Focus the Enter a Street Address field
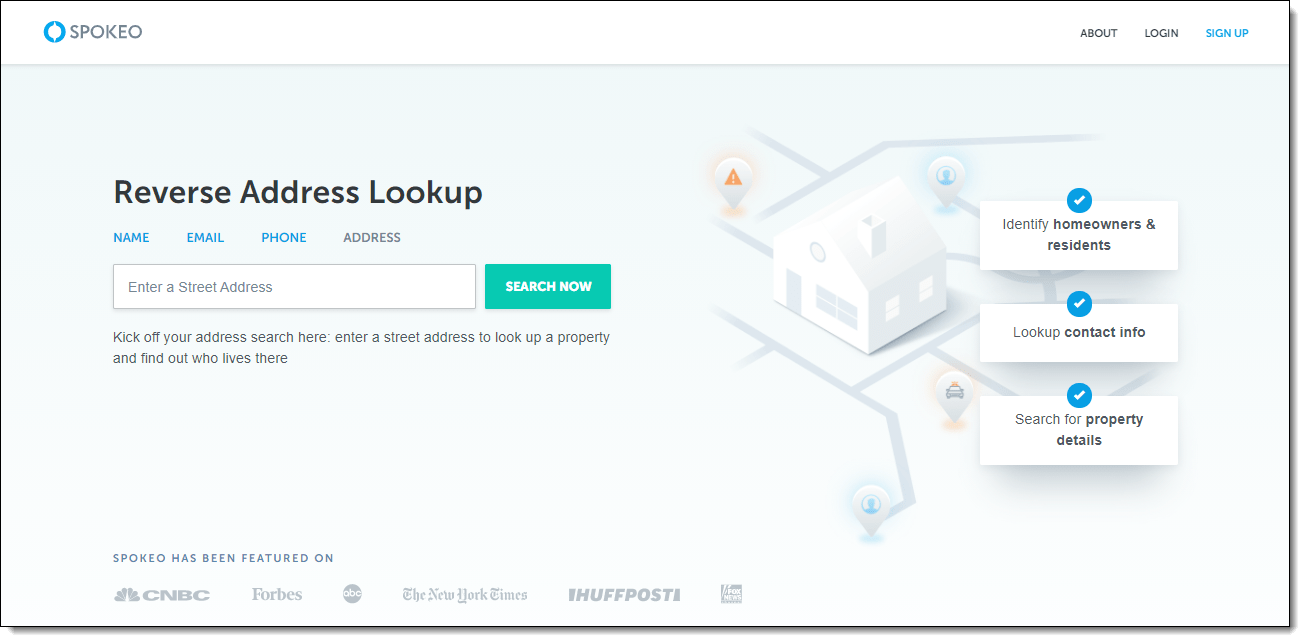This screenshot has height=642, width=1305. tap(294, 287)
